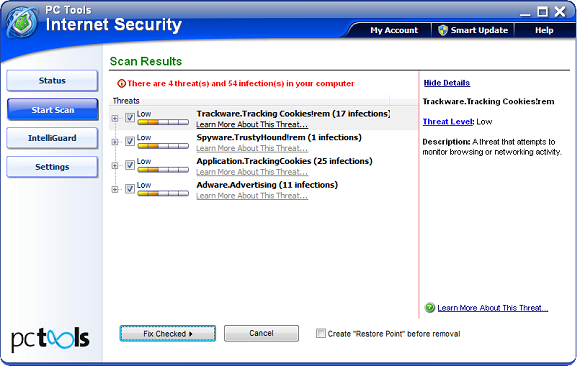This screenshot has height=366, width=580.
Task: Select the Adware.Advertising (11 infections) row
Action: pos(264,189)
